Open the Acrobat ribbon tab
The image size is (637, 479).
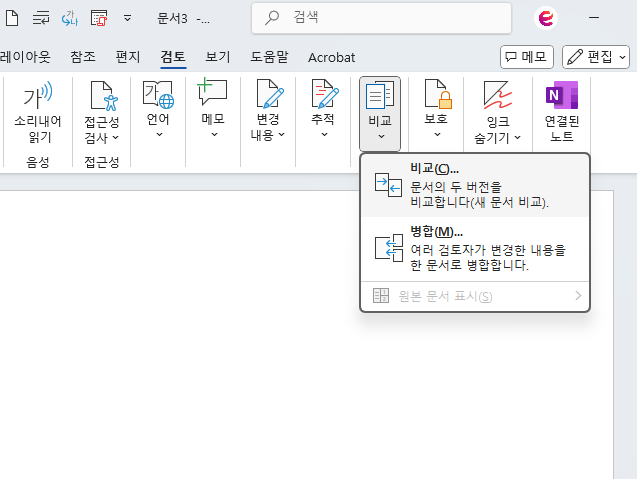click(332, 57)
